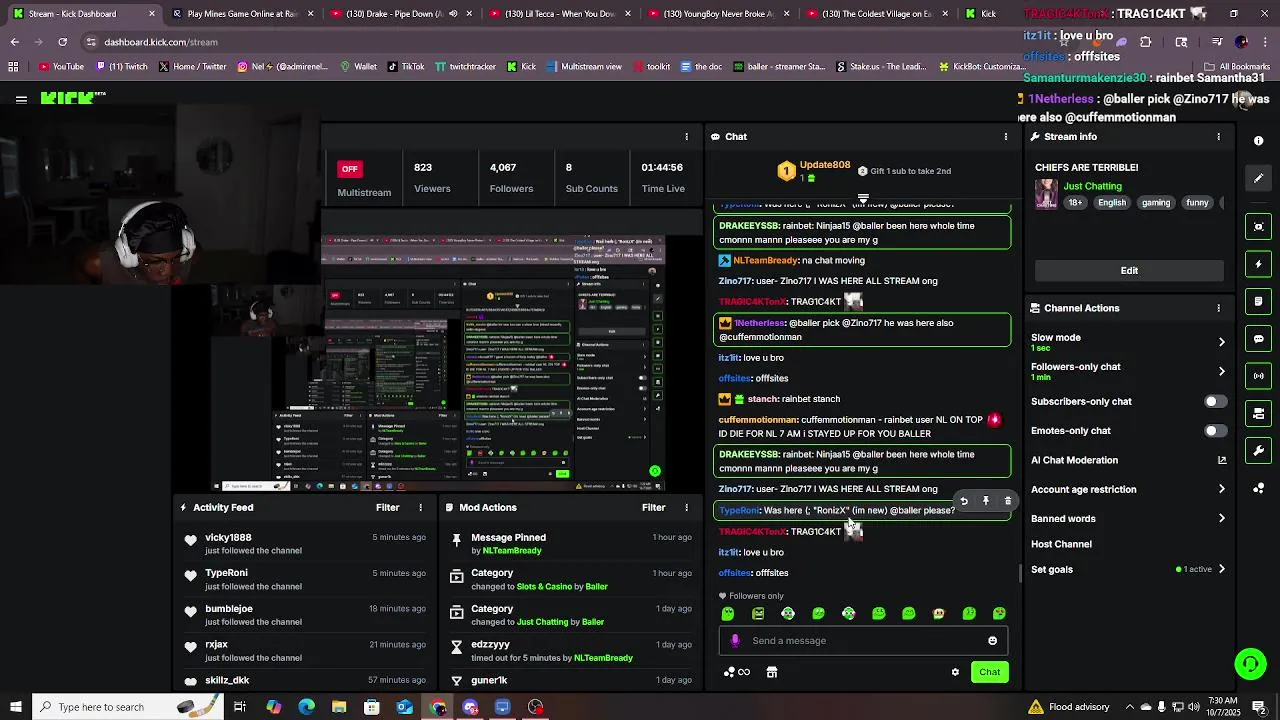
Task: Insert the heart-eyes green emote in the quick row
Action: pos(999,614)
